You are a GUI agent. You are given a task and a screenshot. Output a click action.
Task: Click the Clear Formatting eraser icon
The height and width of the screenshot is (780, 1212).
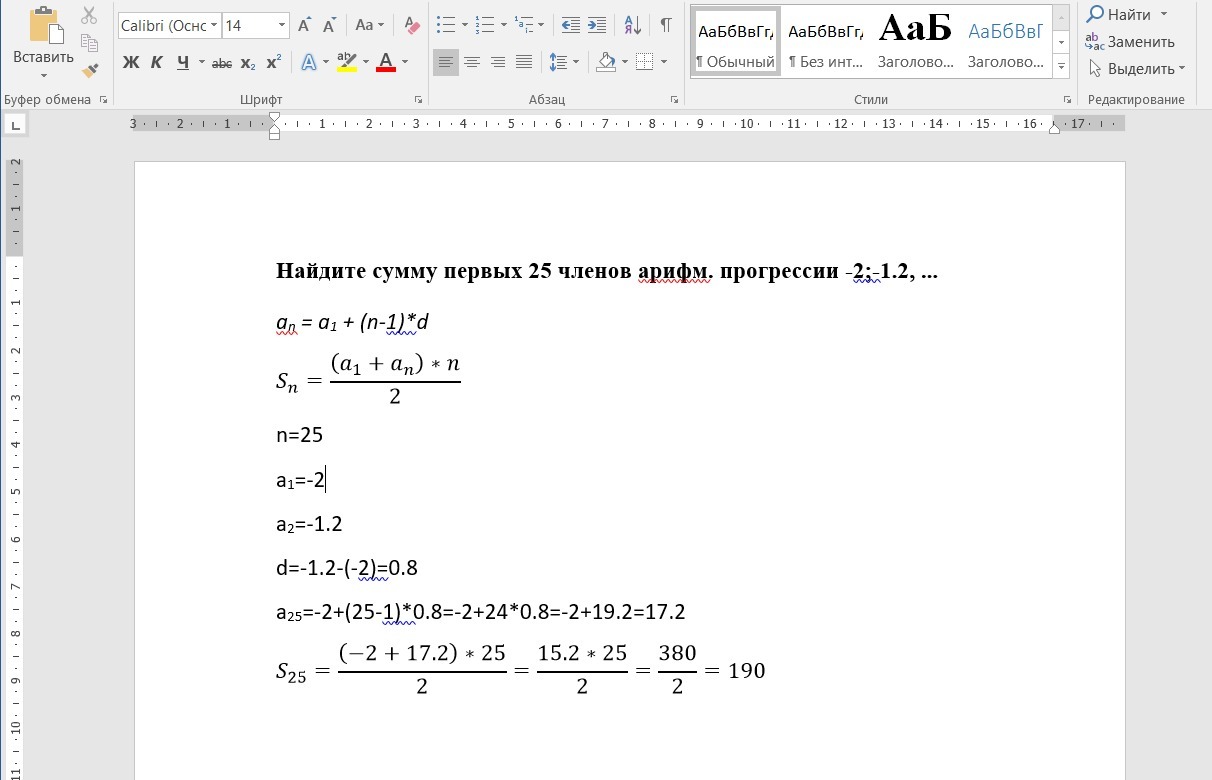click(412, 26)
